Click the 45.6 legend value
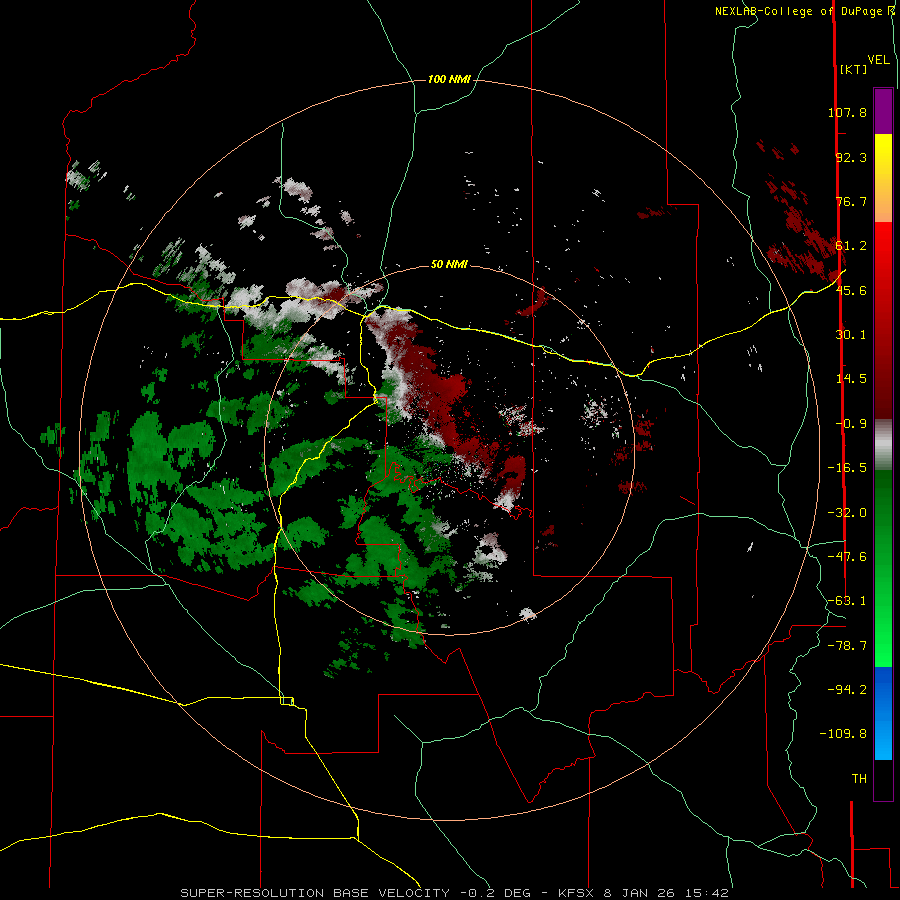 point(851,290)
